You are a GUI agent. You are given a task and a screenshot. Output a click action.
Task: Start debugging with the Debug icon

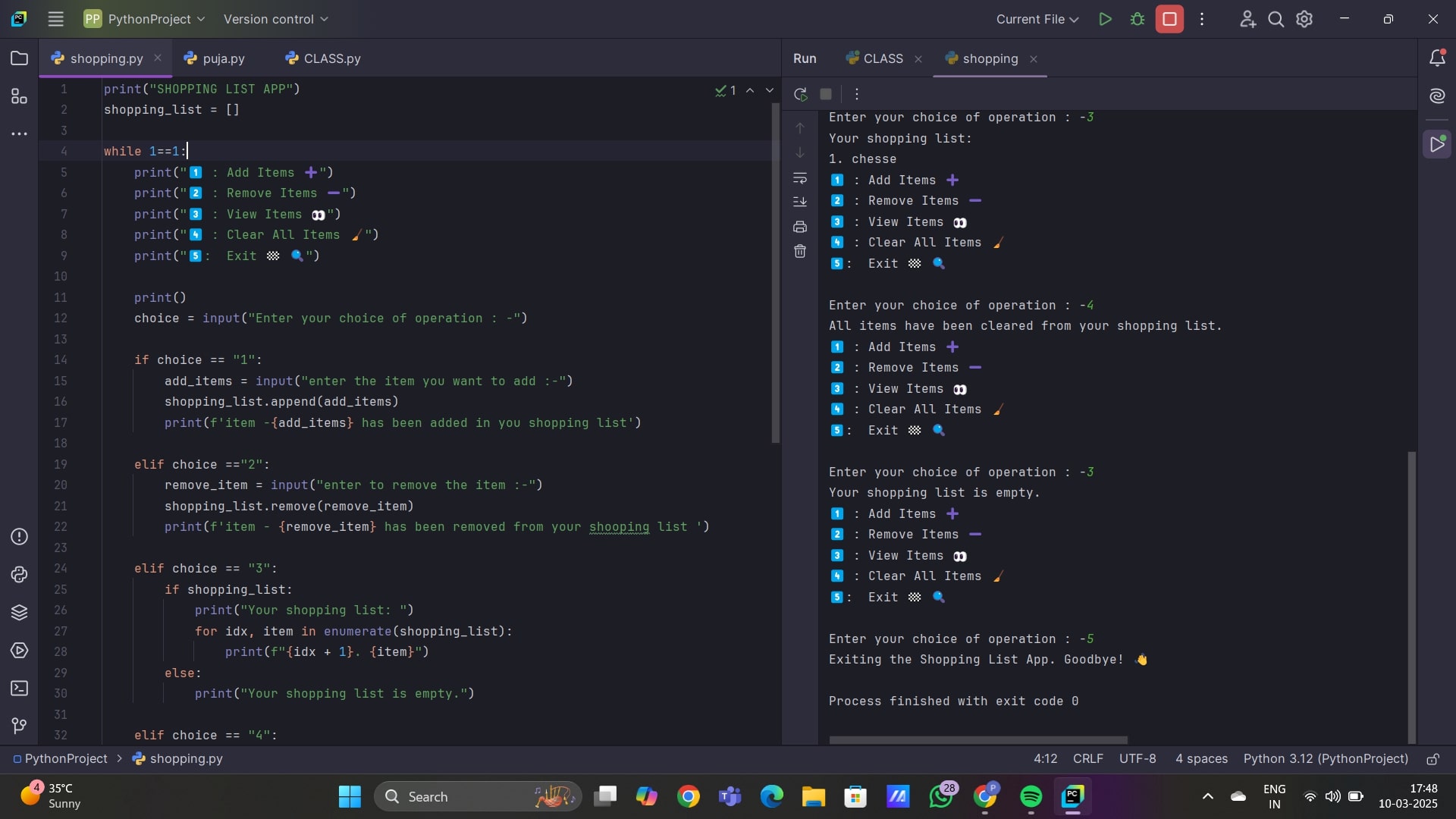point(1138,19)
